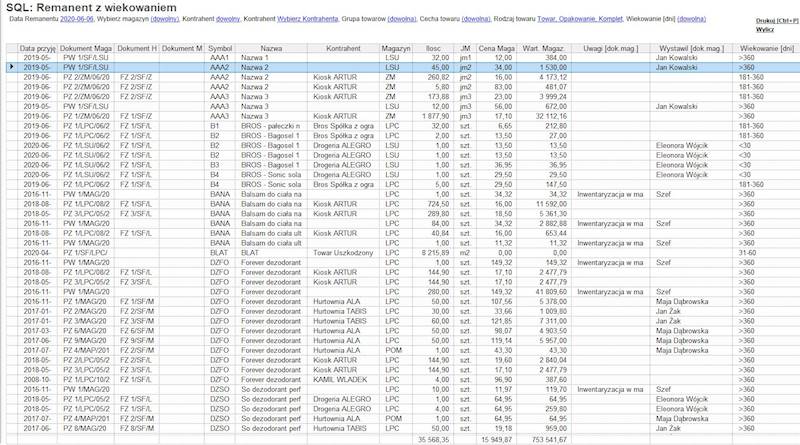Select the total quantity '35 568,35'
The height and width of the screenshot is (445, 800).
pos(433,439)
